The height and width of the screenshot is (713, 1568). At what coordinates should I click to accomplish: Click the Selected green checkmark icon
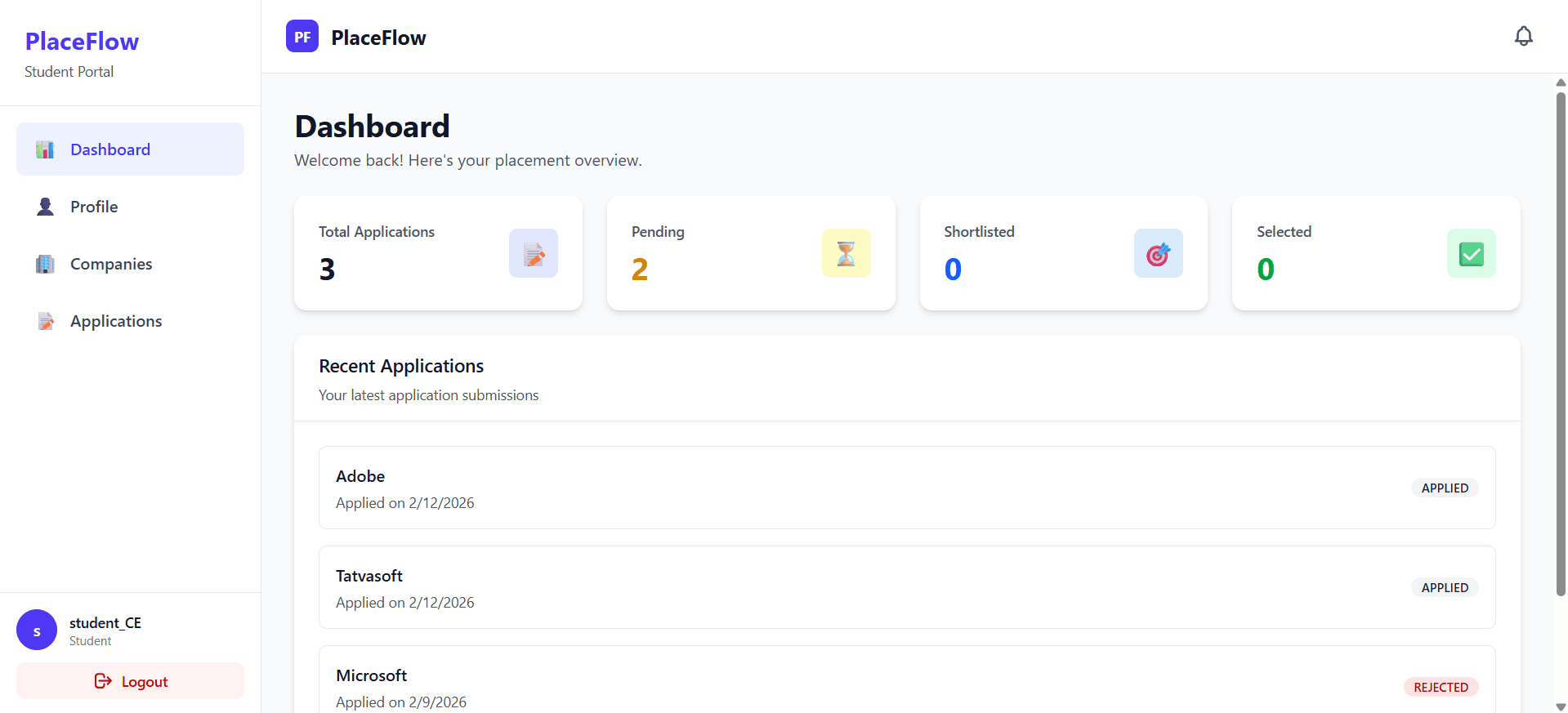coord(1472,253)
